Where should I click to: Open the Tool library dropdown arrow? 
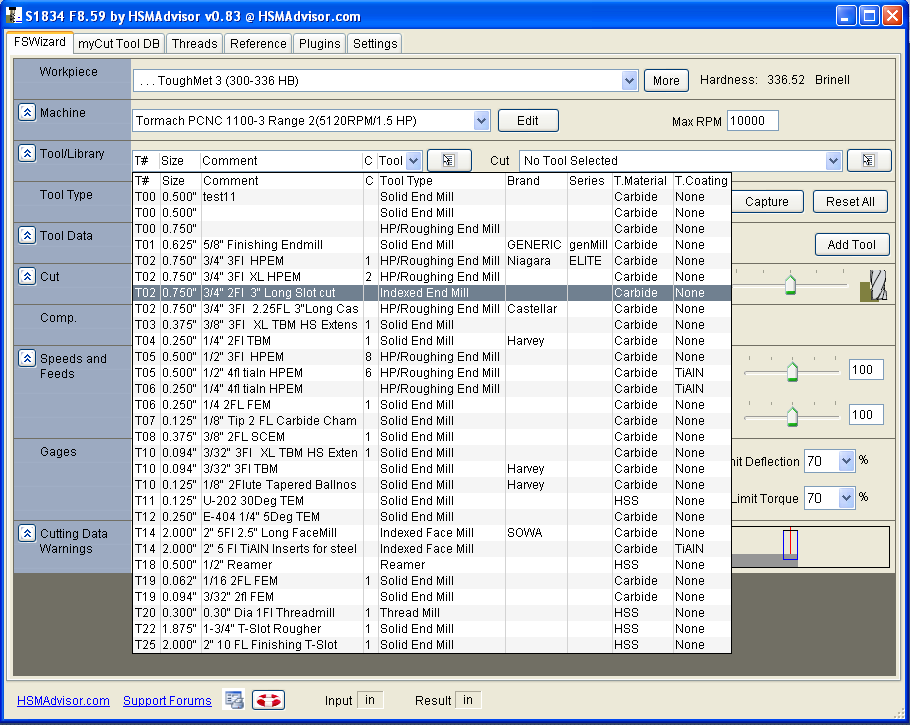tap(413, 161)
